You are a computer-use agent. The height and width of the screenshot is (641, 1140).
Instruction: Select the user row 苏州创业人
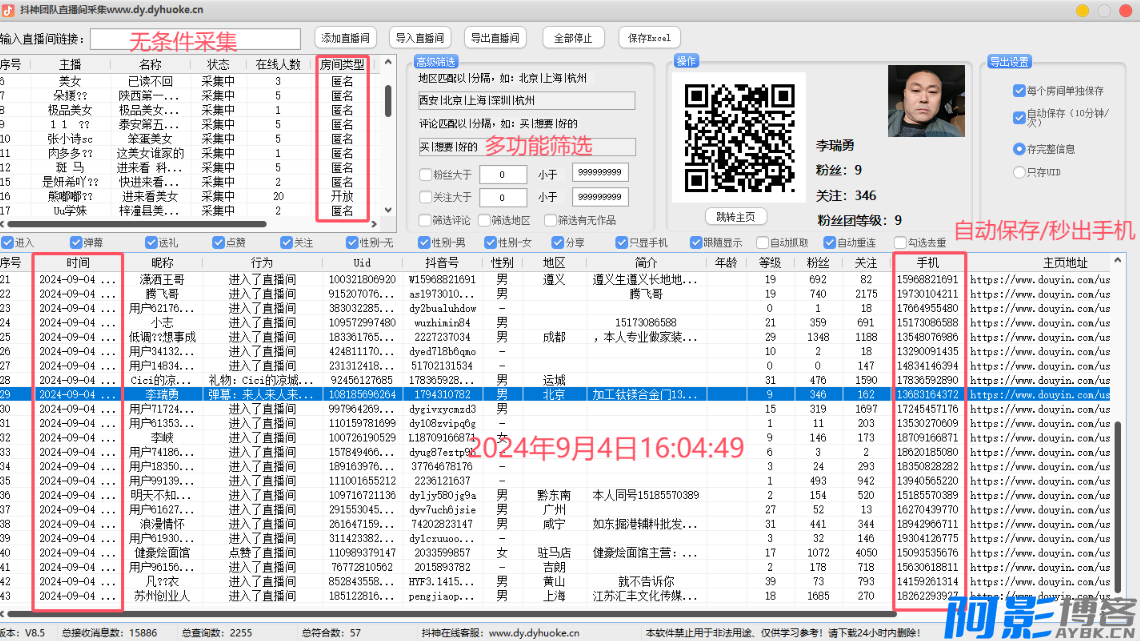[555, 596]
